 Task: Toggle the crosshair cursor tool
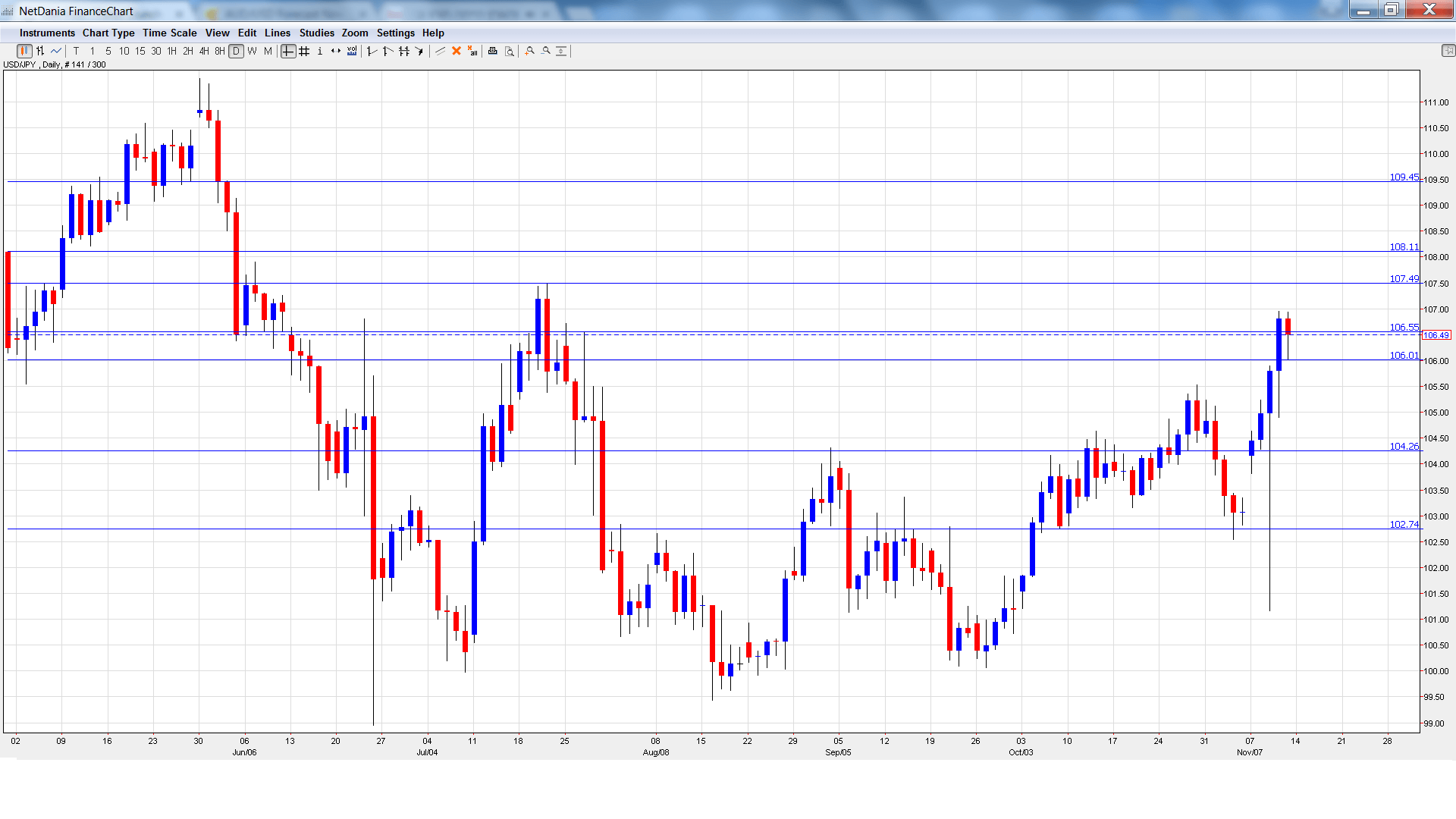click(x=288, y=51)
